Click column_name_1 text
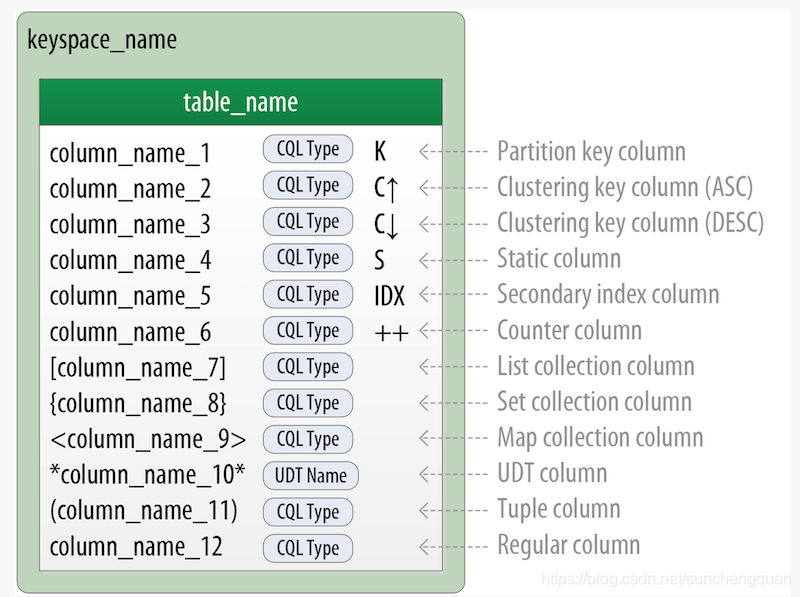Screen dimensions: 800x597 click(130, 153)
